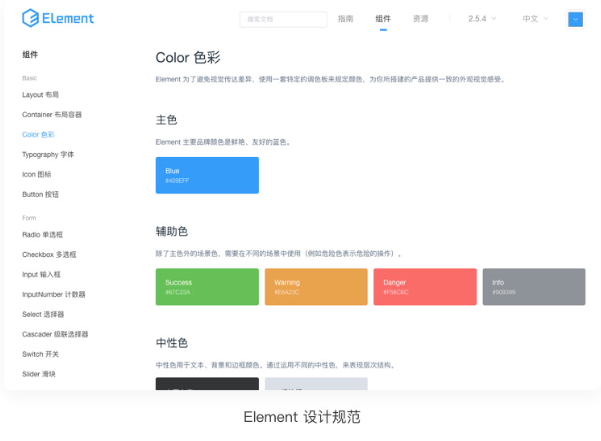Screen dimensions: 601x441
Task: Click the Basic group label in sidebar
Action: click(x=30, y=78)
